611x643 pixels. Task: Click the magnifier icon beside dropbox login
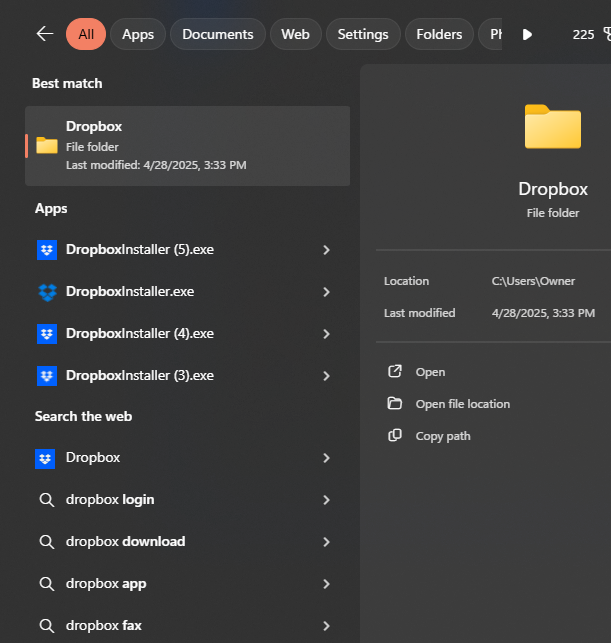[x=46, y=500]
